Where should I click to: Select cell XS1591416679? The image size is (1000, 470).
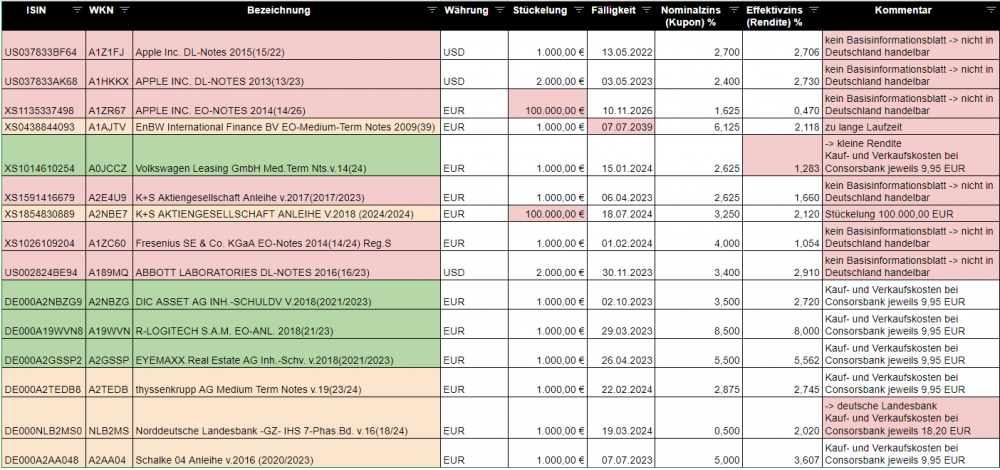(x=43, y=191)
